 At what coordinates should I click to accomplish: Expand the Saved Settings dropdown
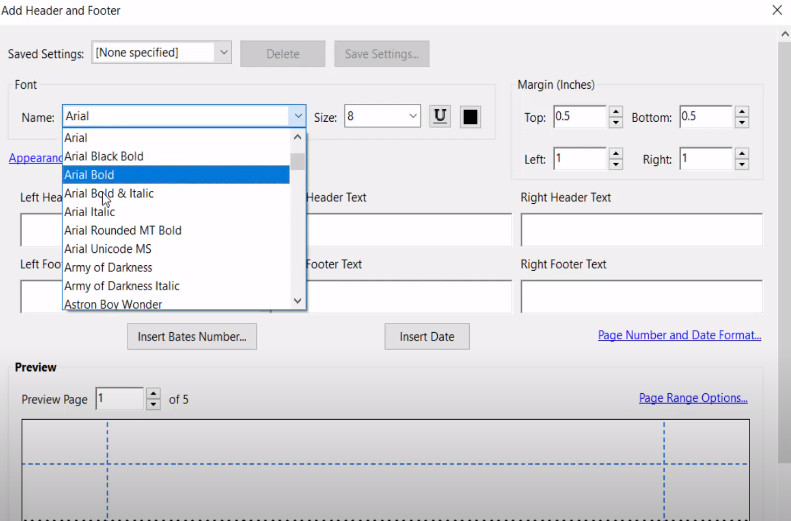[223, 53]
